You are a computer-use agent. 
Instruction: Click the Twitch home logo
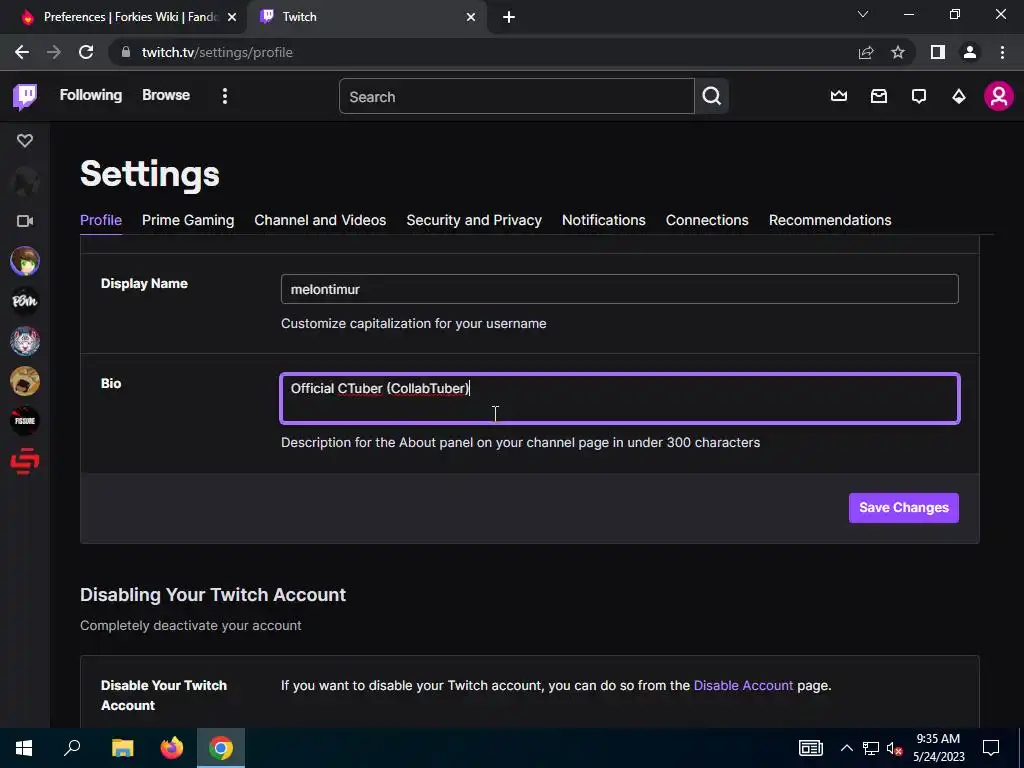click(25, 97)
